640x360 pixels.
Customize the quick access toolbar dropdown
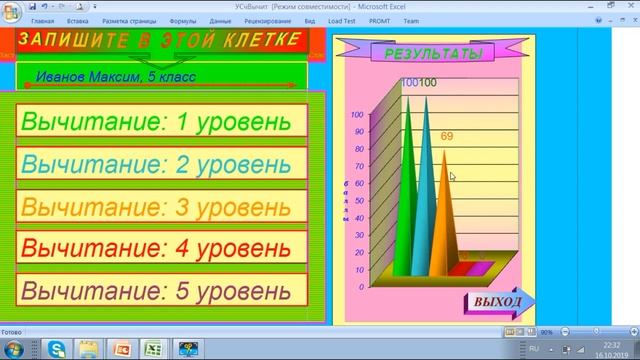(95, 7)
